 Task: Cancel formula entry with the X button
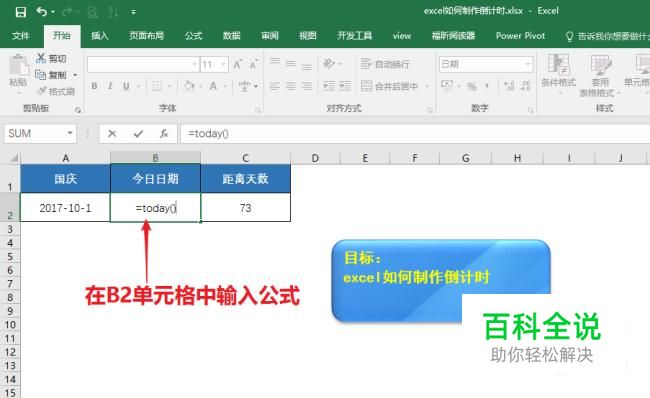[x=112, y=133]
